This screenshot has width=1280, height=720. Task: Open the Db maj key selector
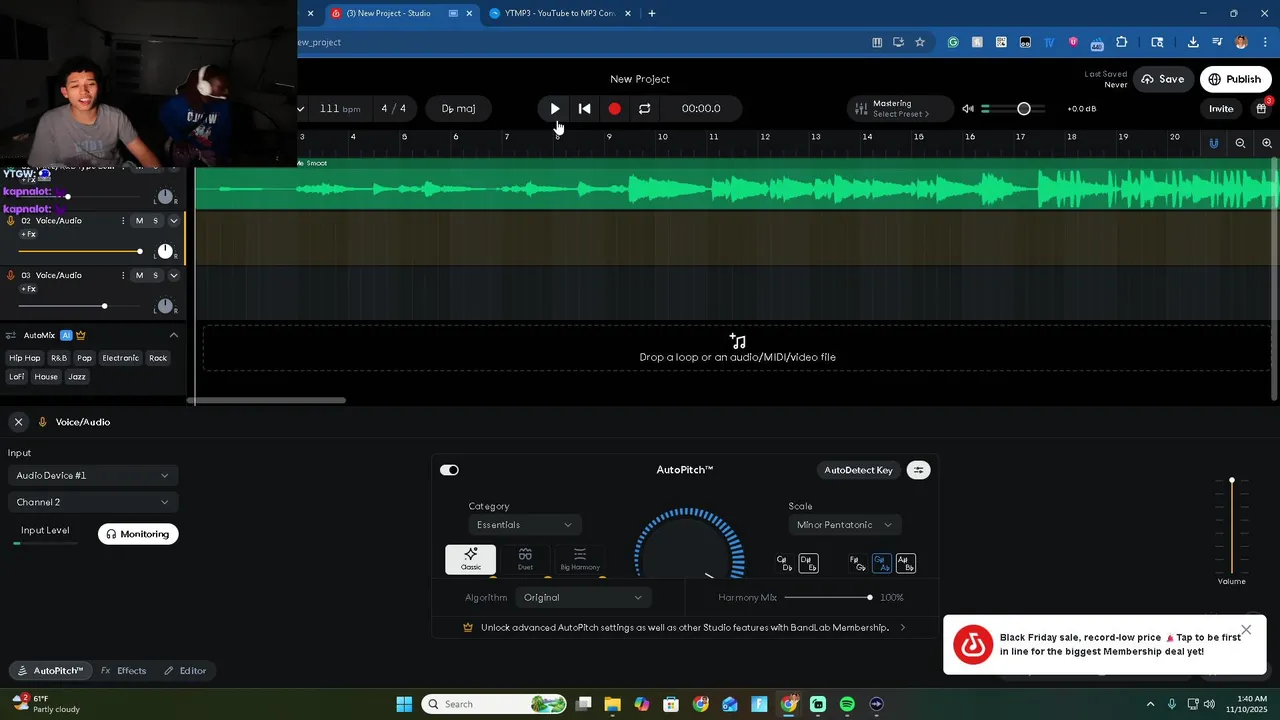[459, 109]
